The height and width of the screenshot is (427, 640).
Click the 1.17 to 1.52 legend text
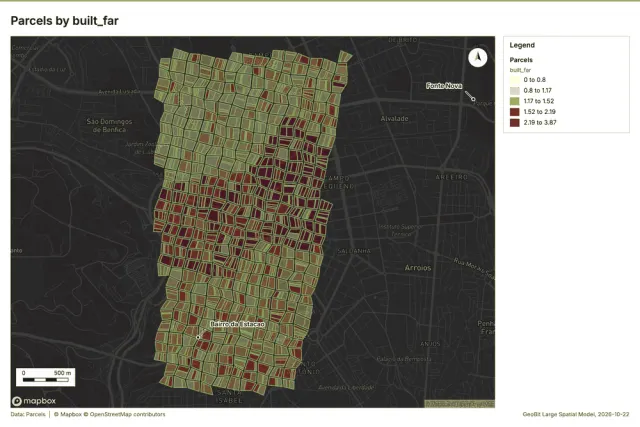(539, 101)
